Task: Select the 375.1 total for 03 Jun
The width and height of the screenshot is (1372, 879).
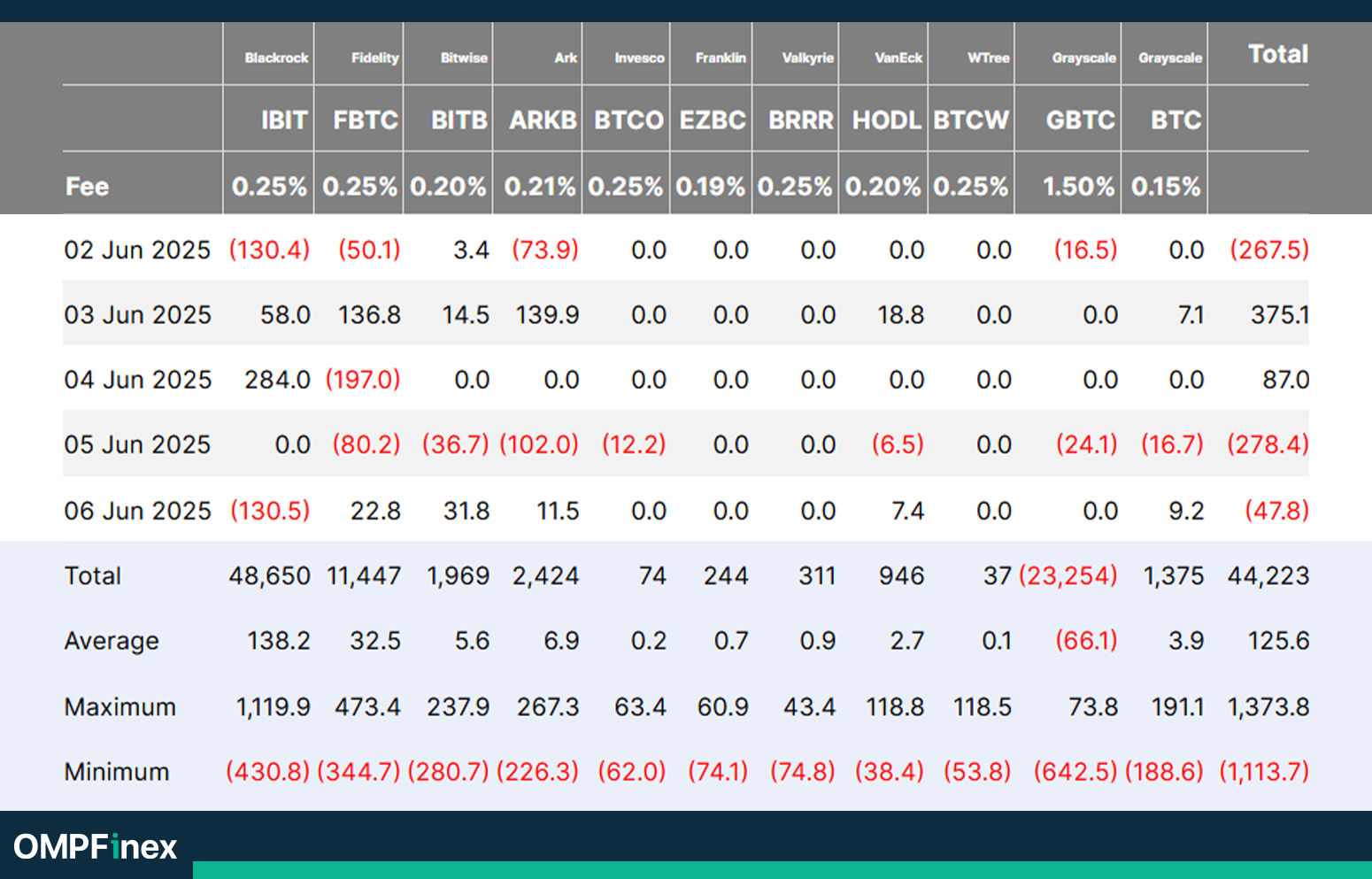Action: pyautogui.click(x=1279, y=314)
